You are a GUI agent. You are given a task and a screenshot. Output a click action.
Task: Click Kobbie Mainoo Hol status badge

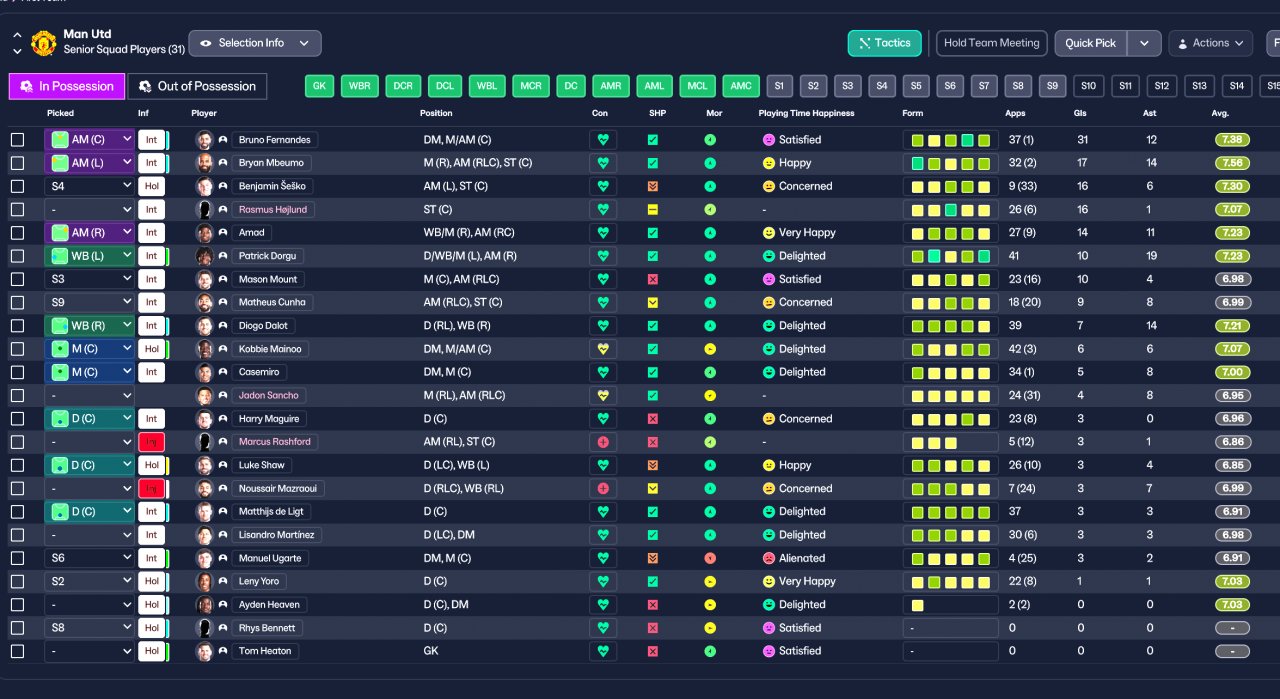pos(151,349)
